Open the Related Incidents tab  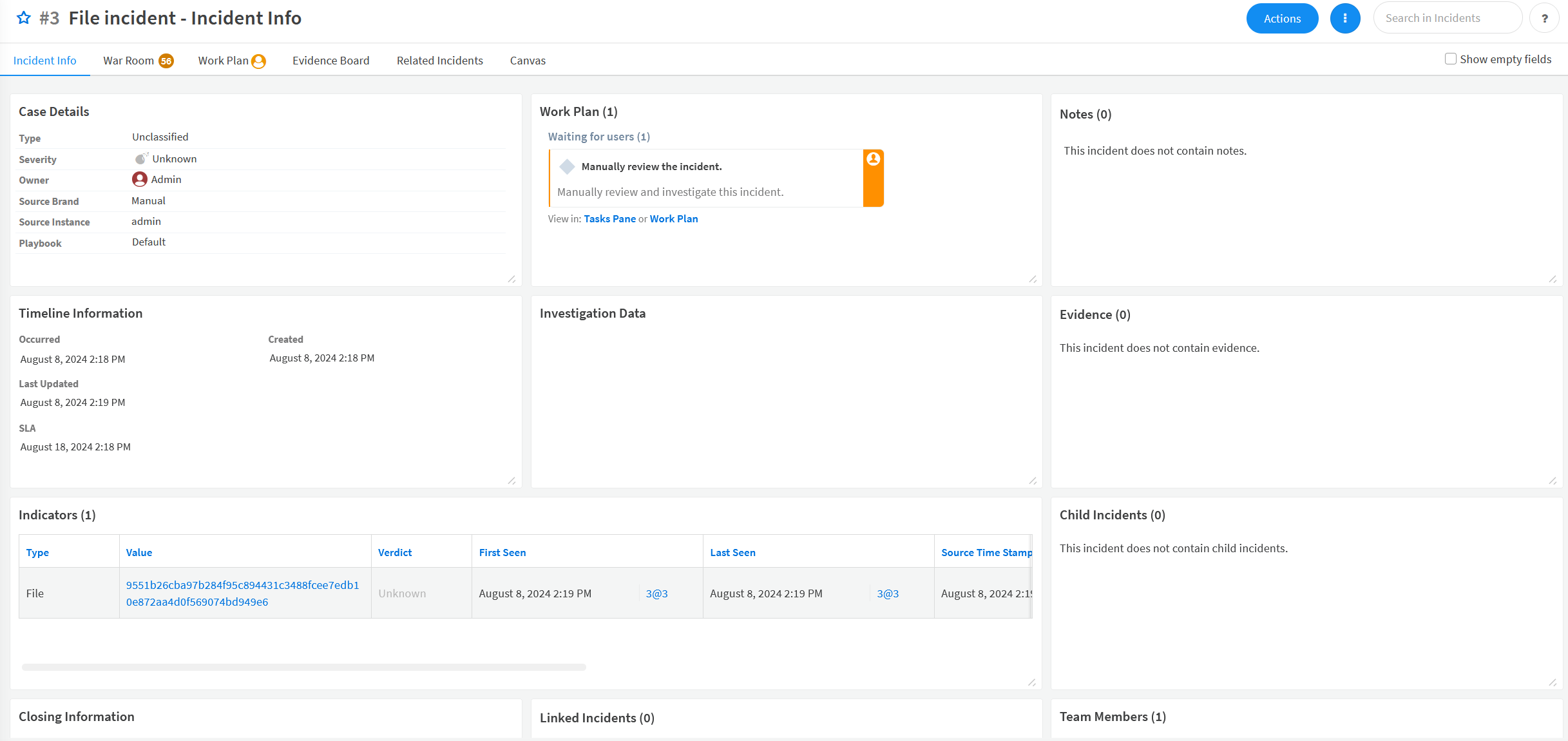click(439, 61)
